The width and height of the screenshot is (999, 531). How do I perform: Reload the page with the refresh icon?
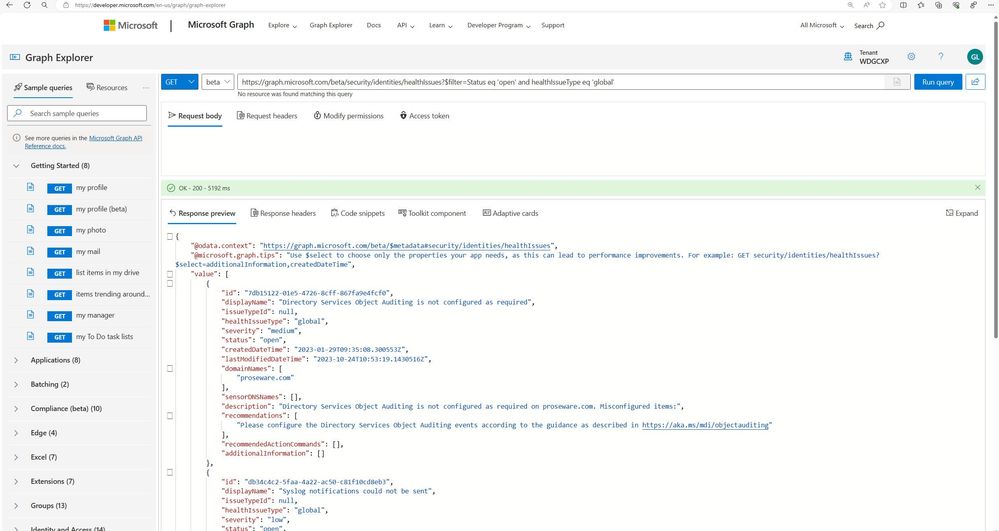[x=27, y=4]
